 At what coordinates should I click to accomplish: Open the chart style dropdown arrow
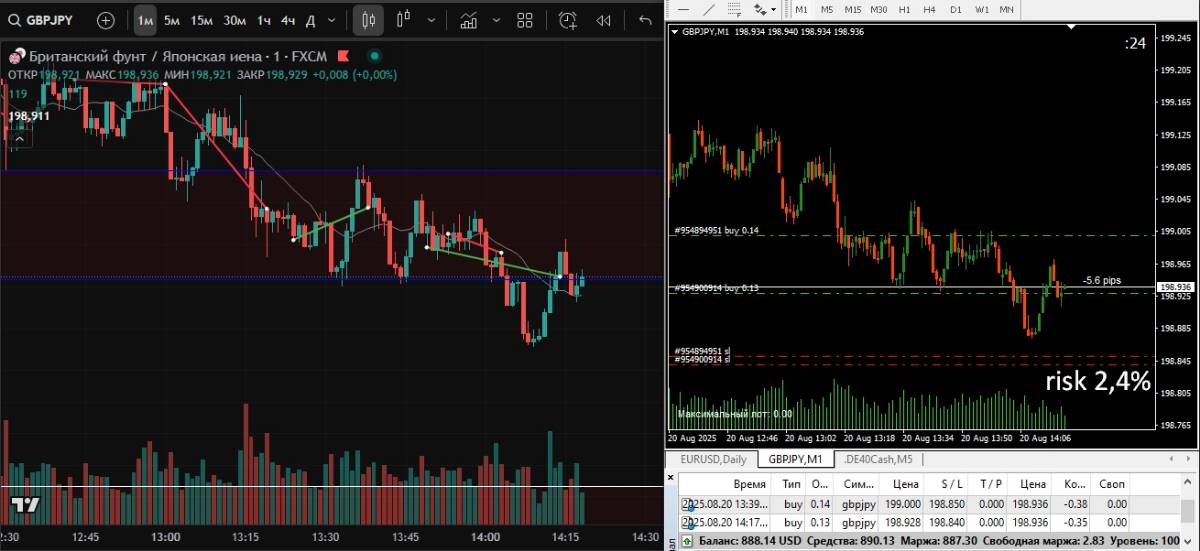(431, 20)
